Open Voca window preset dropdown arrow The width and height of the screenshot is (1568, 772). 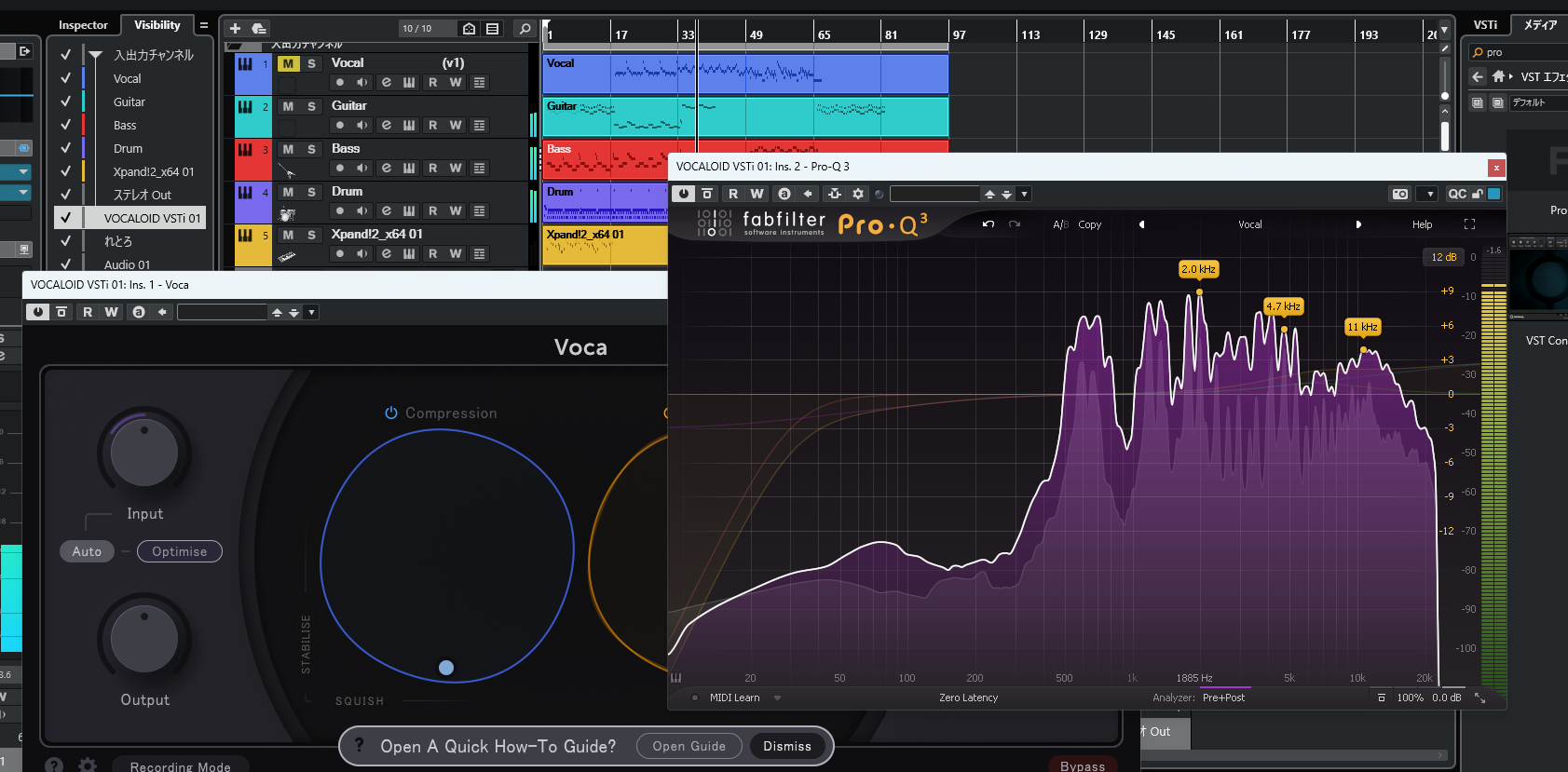(311, 312)
